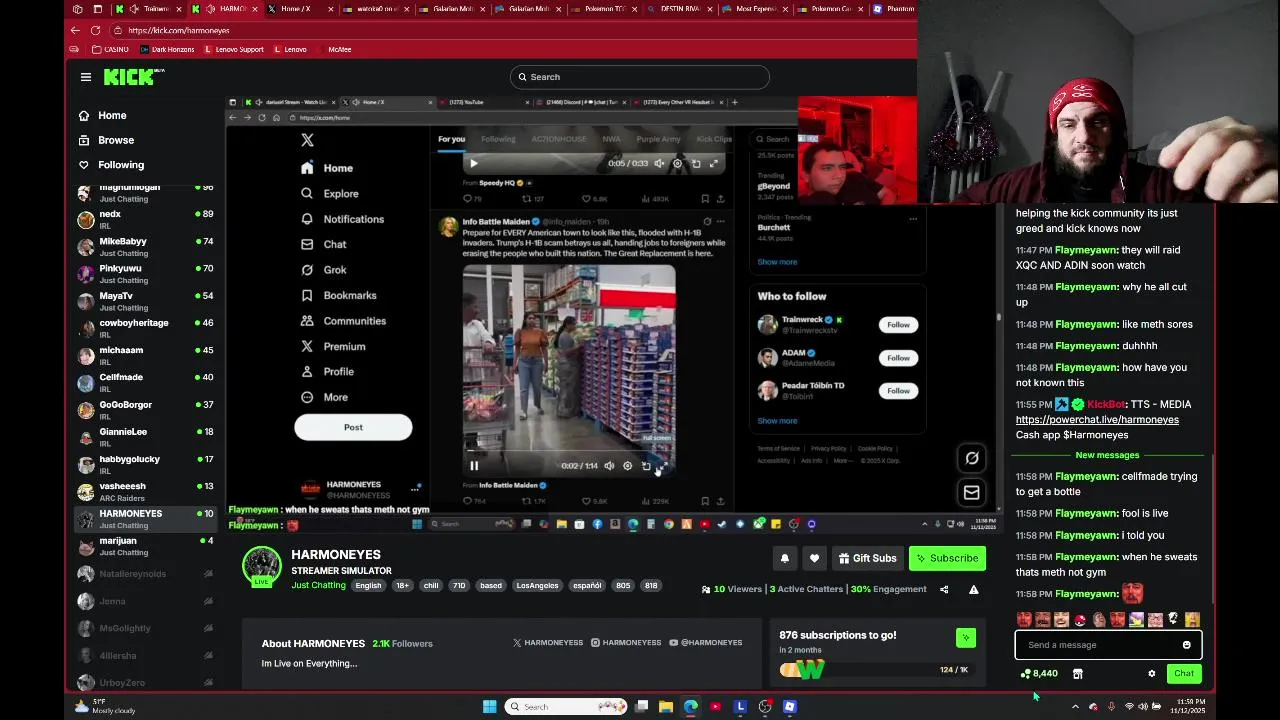Screen dimensions: 1280x720
Task: Click the HARMONEYES profile avatar
Action: (262, 566)
